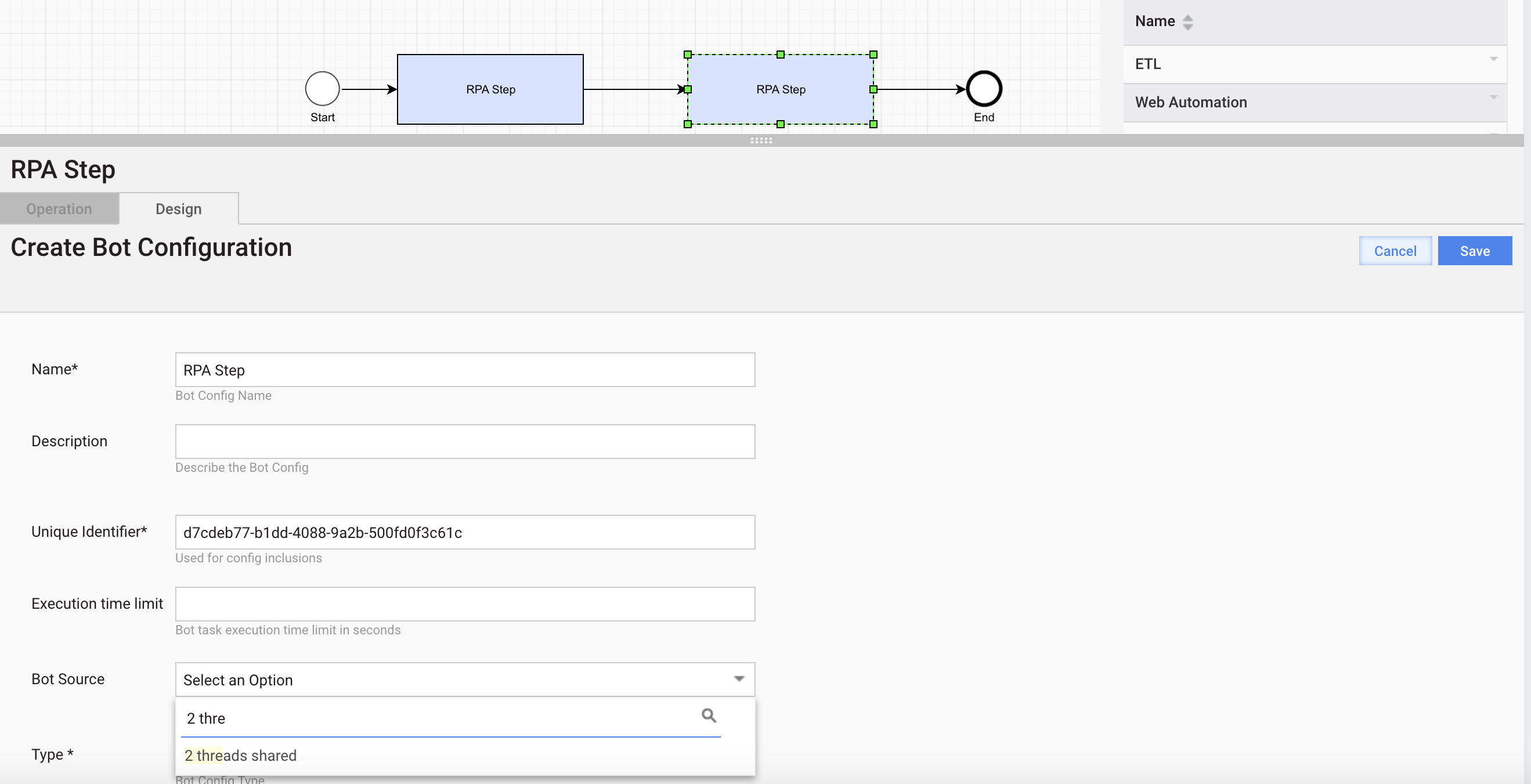Click the Save button
1531x784 pixels.
click(1475, 251)
